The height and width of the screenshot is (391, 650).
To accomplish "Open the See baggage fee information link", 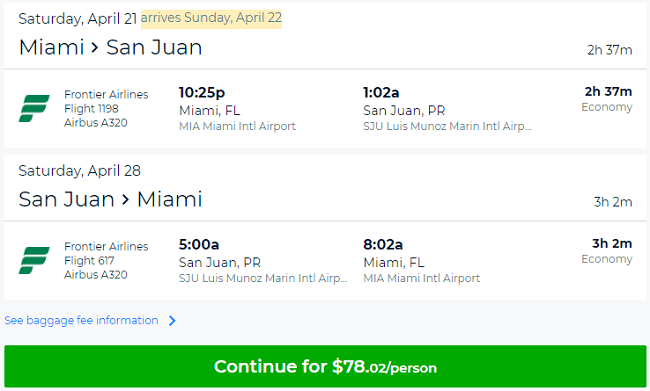I will click(x=81, y=321).
